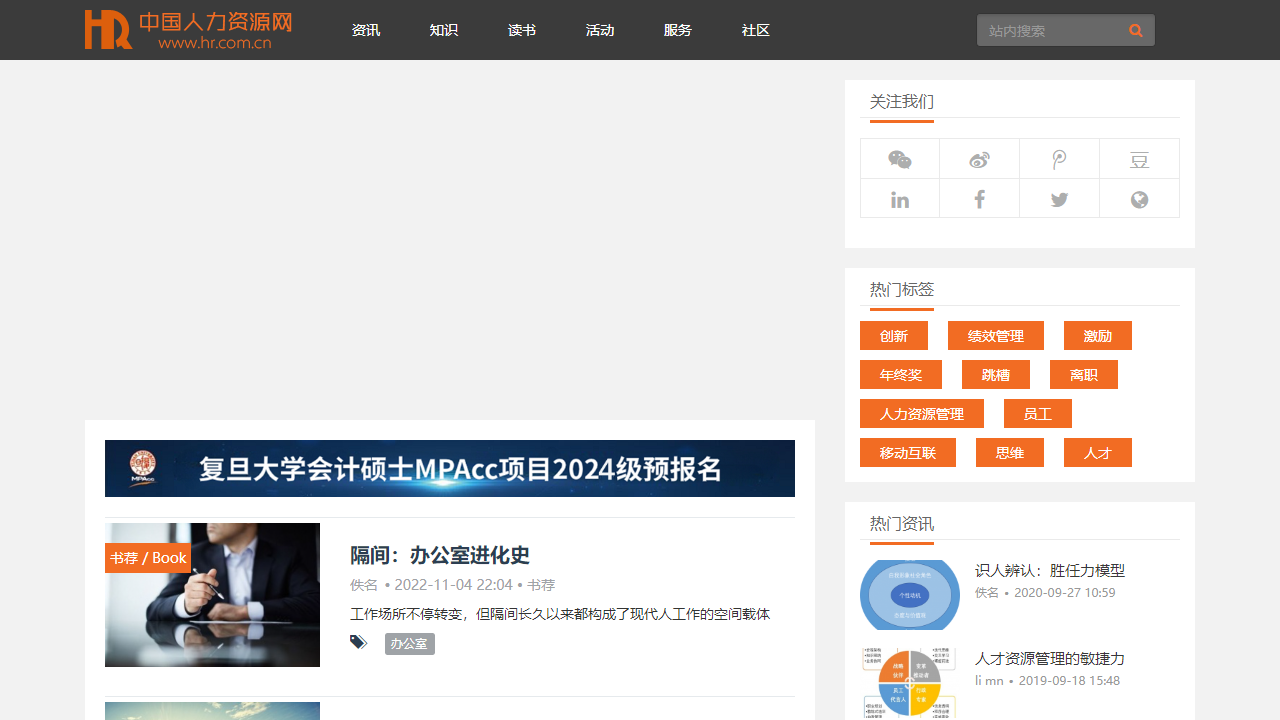The height and width of the screenshot is (720, 1280).
Task: Open the 社区 navigation menu item
Action: click(x=756, y=31)
